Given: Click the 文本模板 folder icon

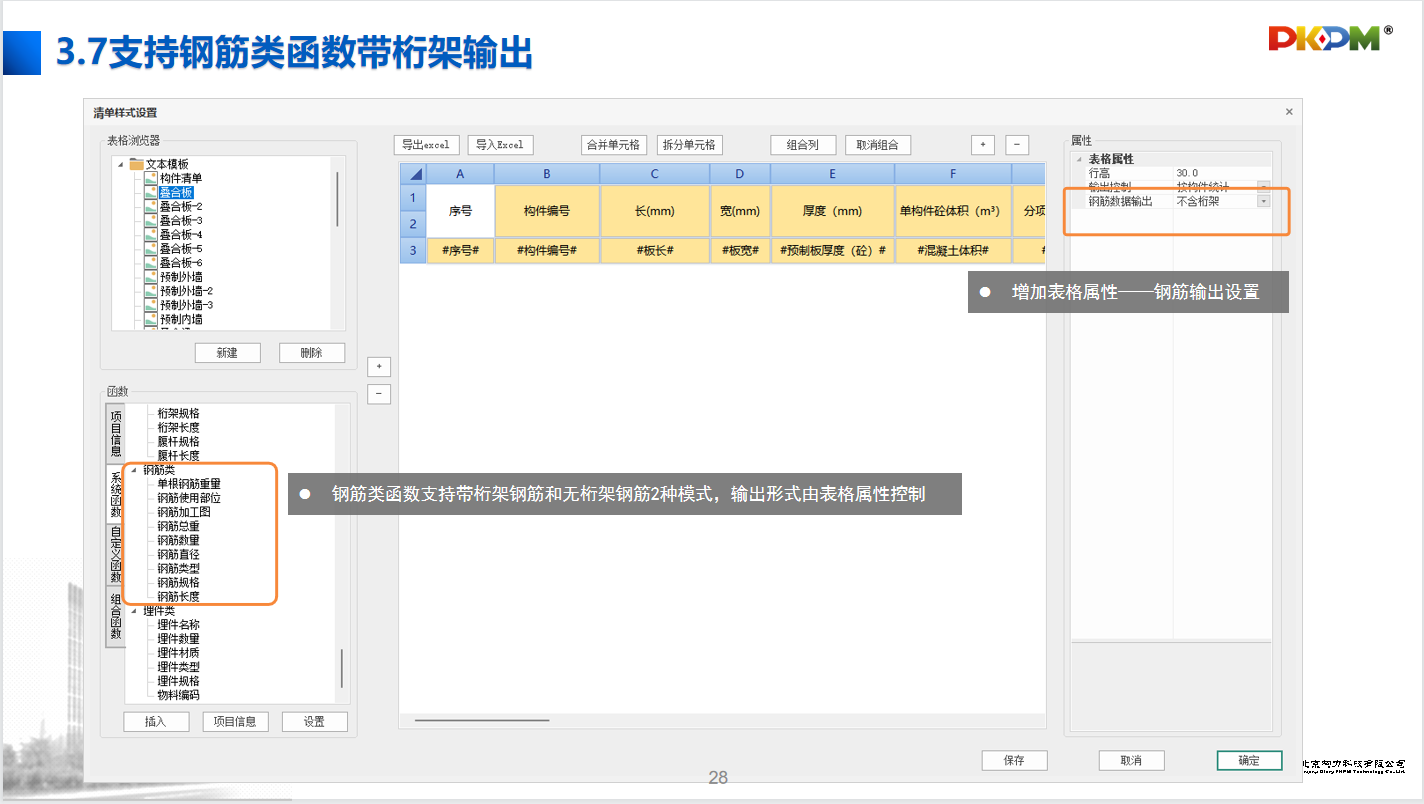Looking at the screenshot, I should point(136,164).
